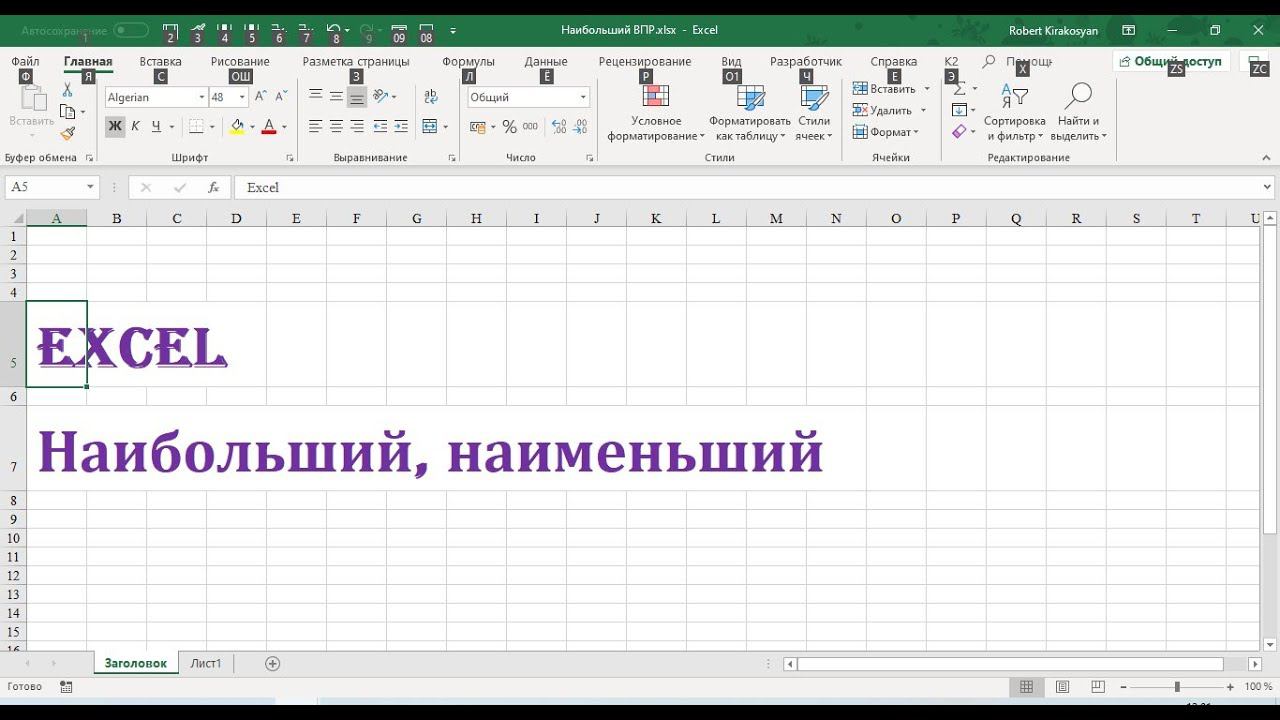Expand the Name Box dropdown arrow
Screen dimensions: 1280x720
click(x=90, y=187)
